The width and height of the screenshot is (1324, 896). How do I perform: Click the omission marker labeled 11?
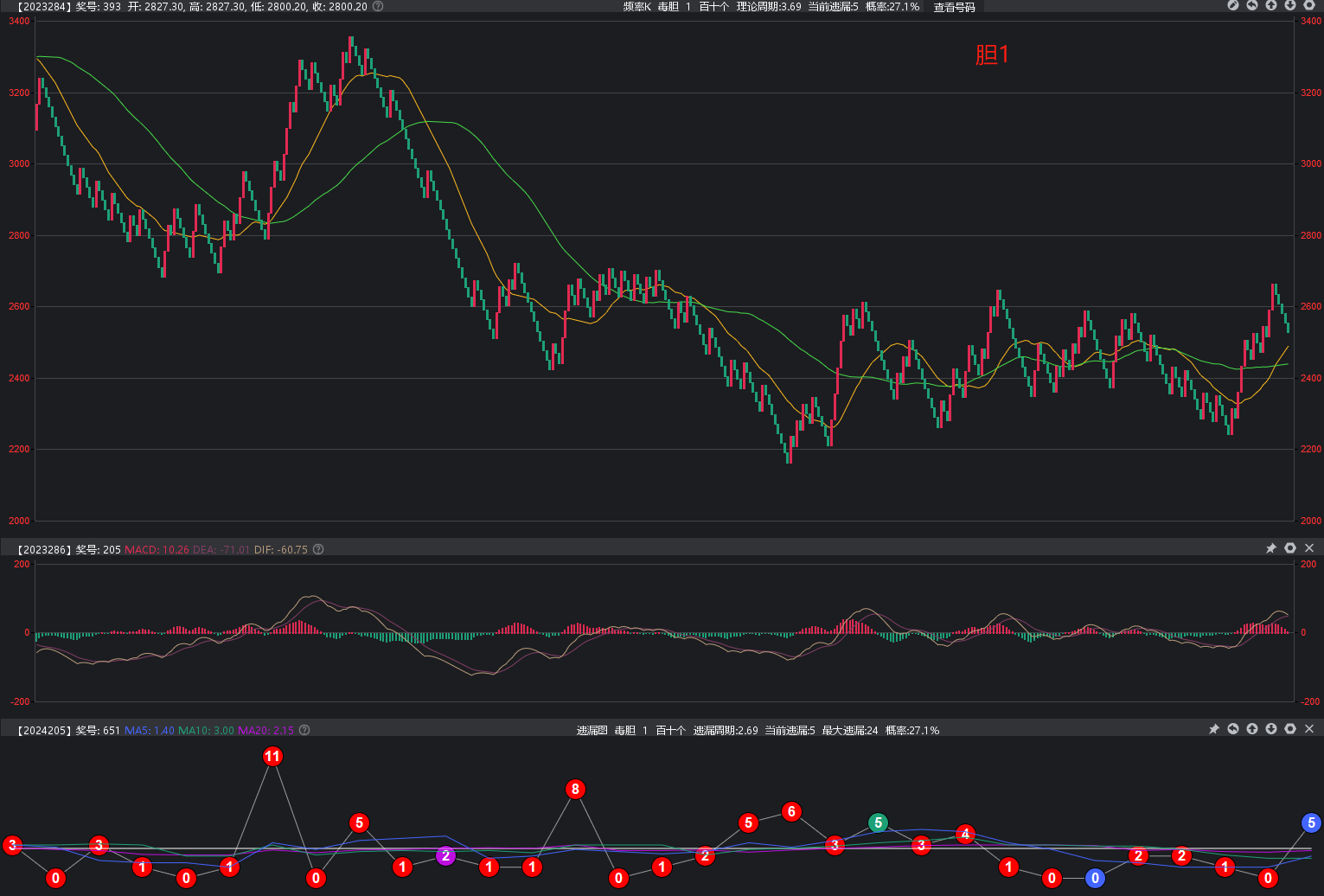[272, 757]
